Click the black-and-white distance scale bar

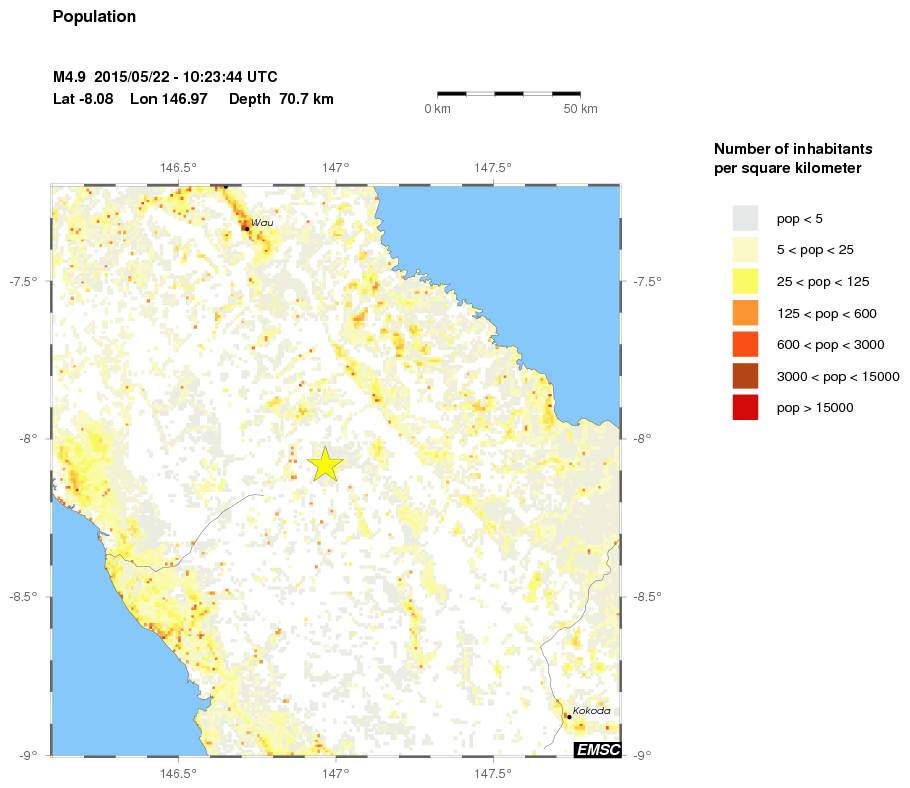509,93
